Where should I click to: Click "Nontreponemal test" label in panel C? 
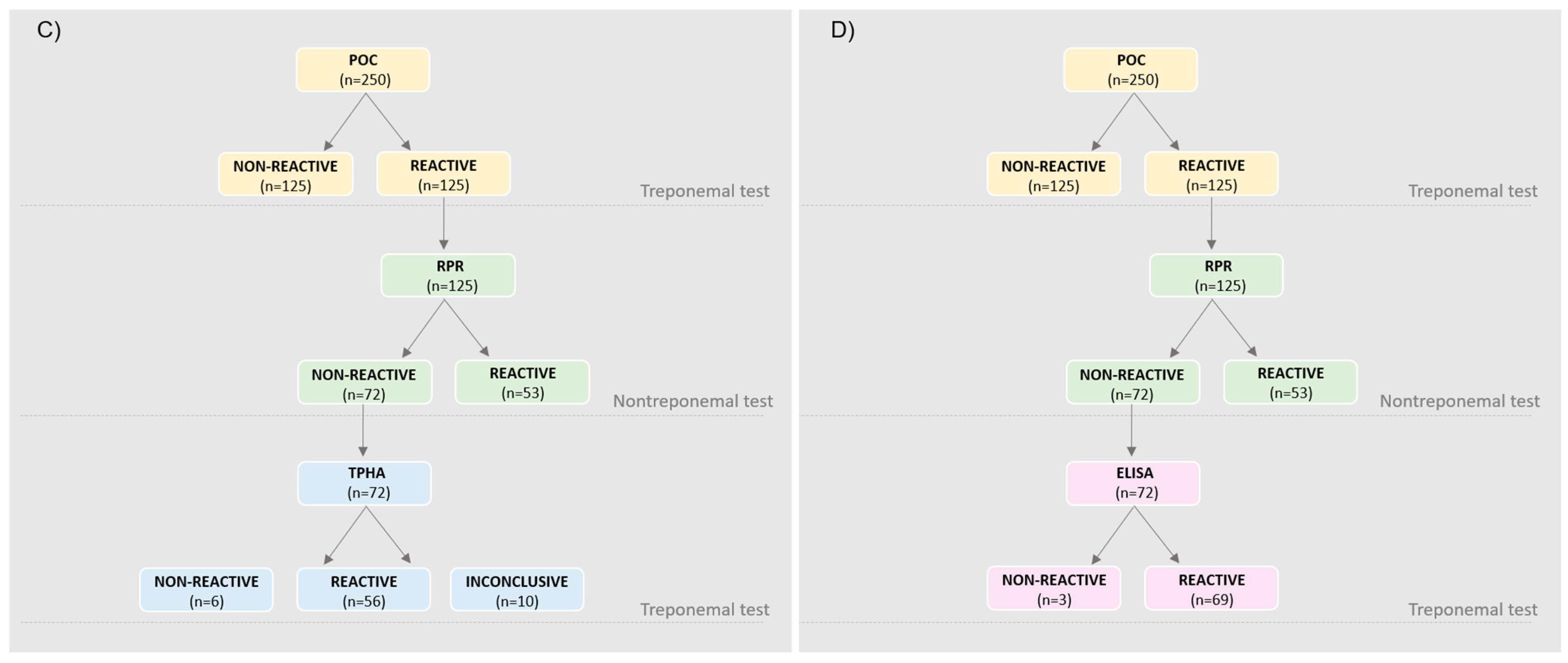pos(692,401)
